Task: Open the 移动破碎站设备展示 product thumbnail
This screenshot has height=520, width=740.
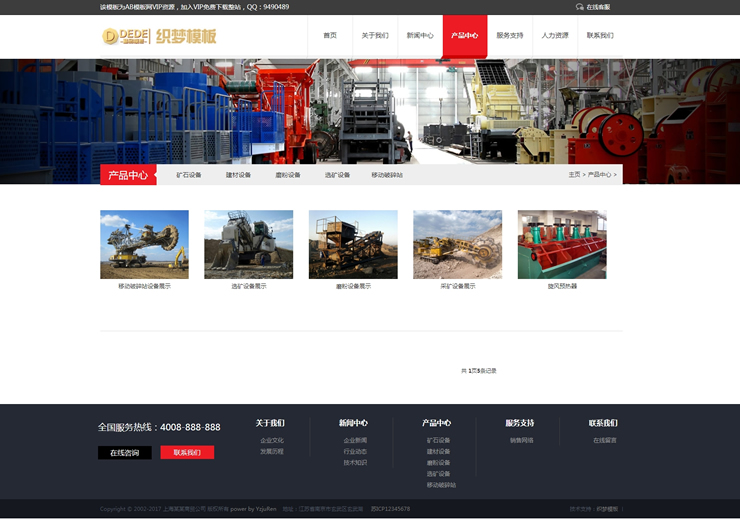Action: click(x=144, y=244)
